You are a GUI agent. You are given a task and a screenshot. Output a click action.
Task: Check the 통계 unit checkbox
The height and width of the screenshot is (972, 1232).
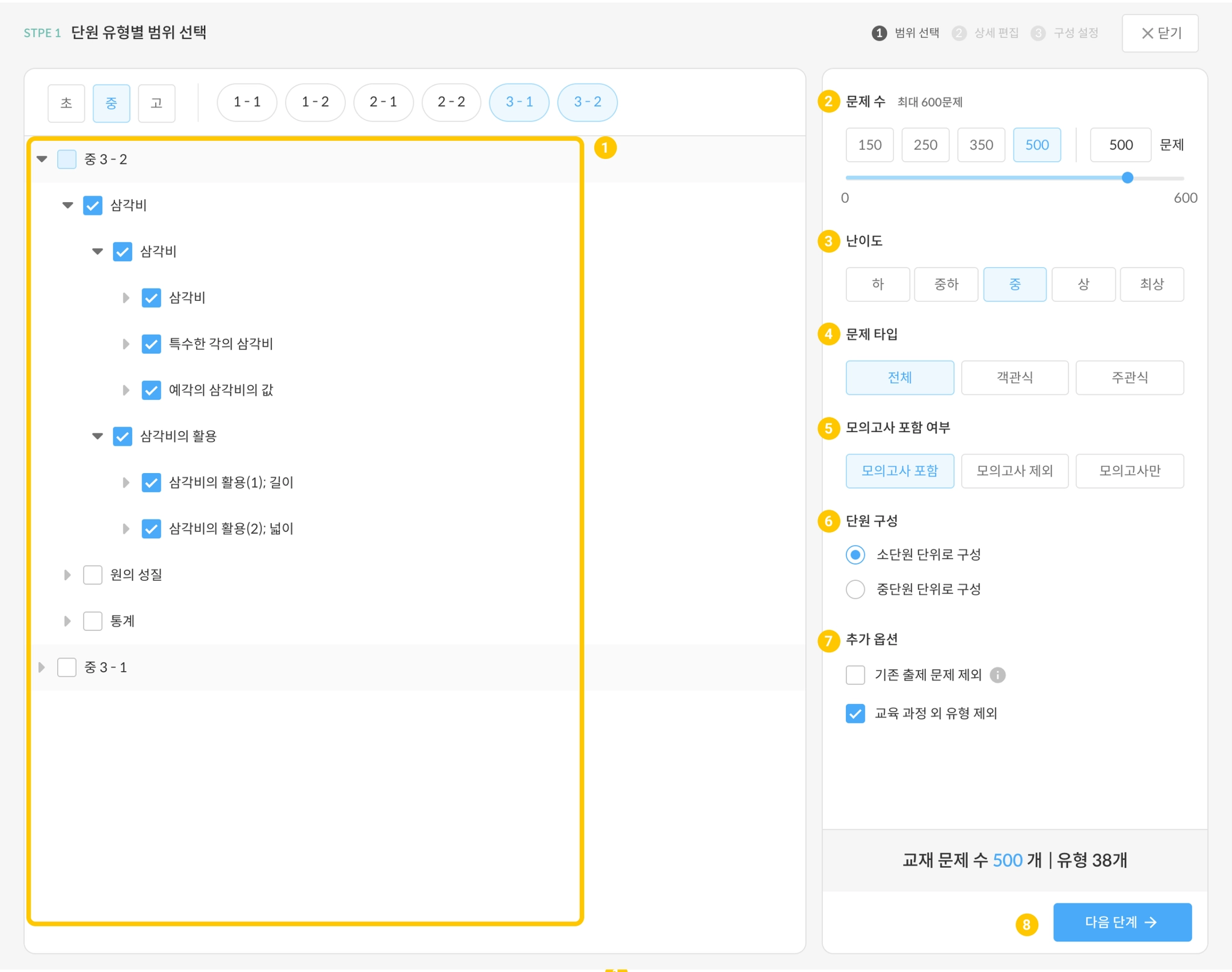click(x=93, y=621)
